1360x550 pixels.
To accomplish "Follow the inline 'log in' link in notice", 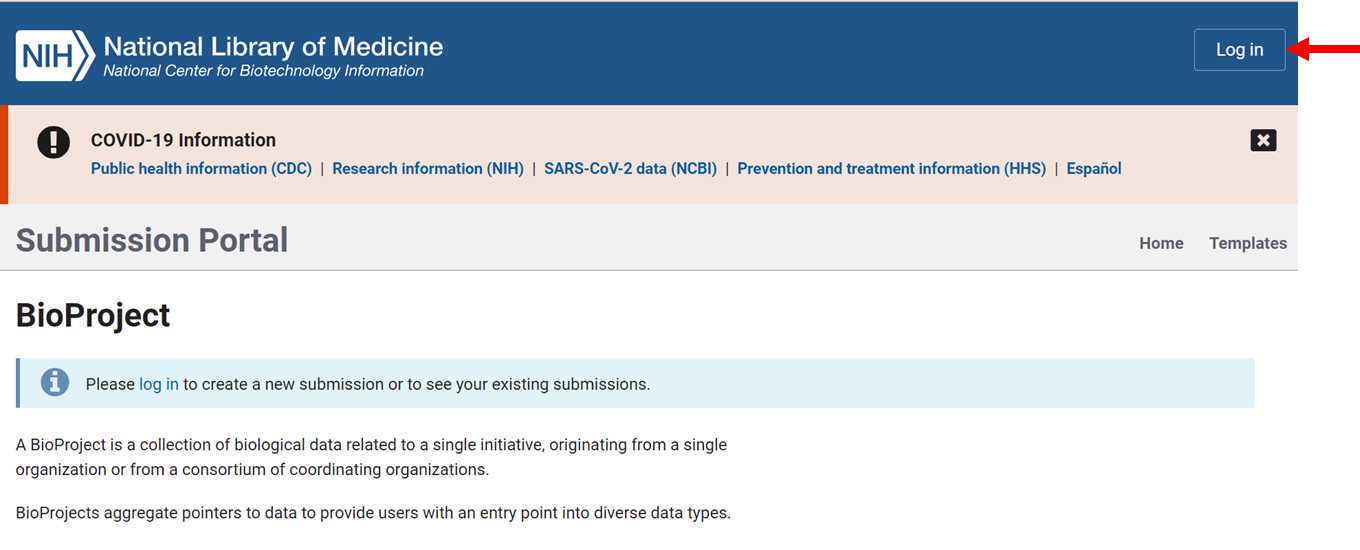I will tap(159, 384).
